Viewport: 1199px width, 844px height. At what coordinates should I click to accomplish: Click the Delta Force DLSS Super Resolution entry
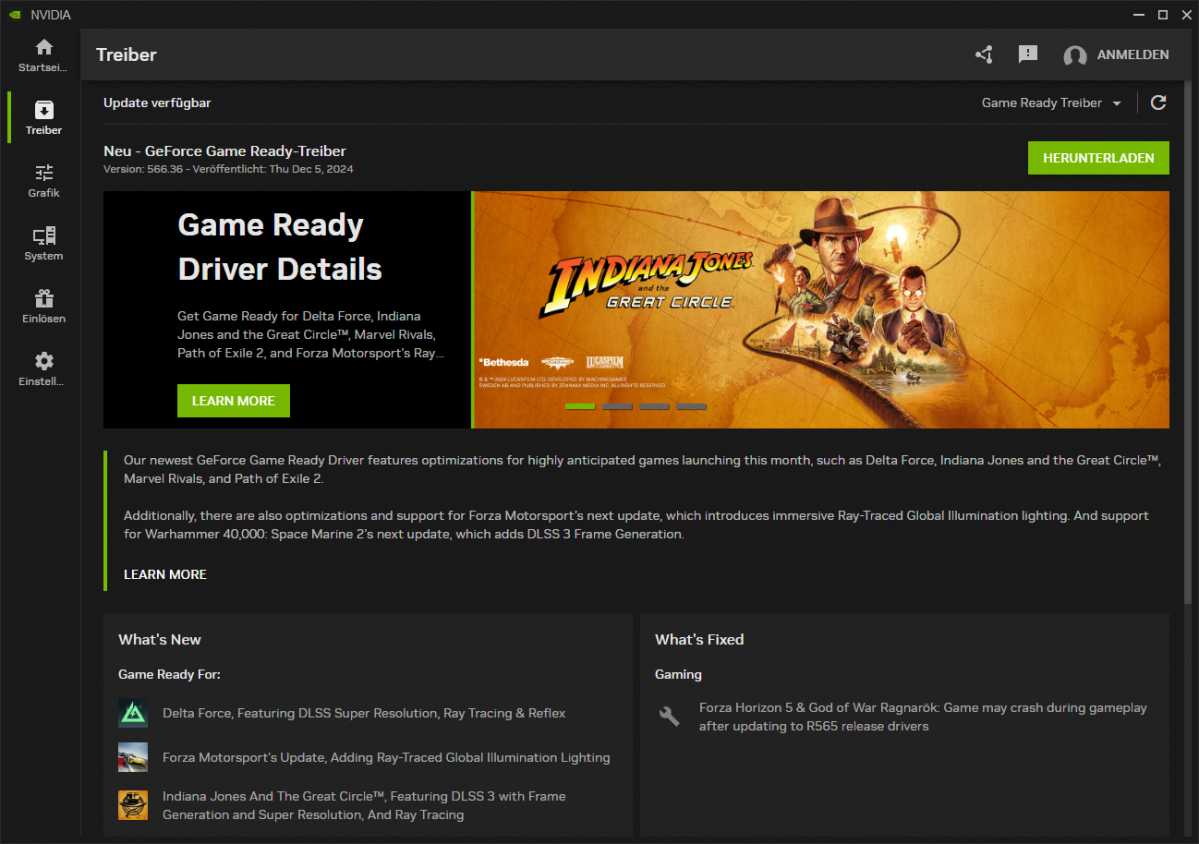(x=364, y=713)
